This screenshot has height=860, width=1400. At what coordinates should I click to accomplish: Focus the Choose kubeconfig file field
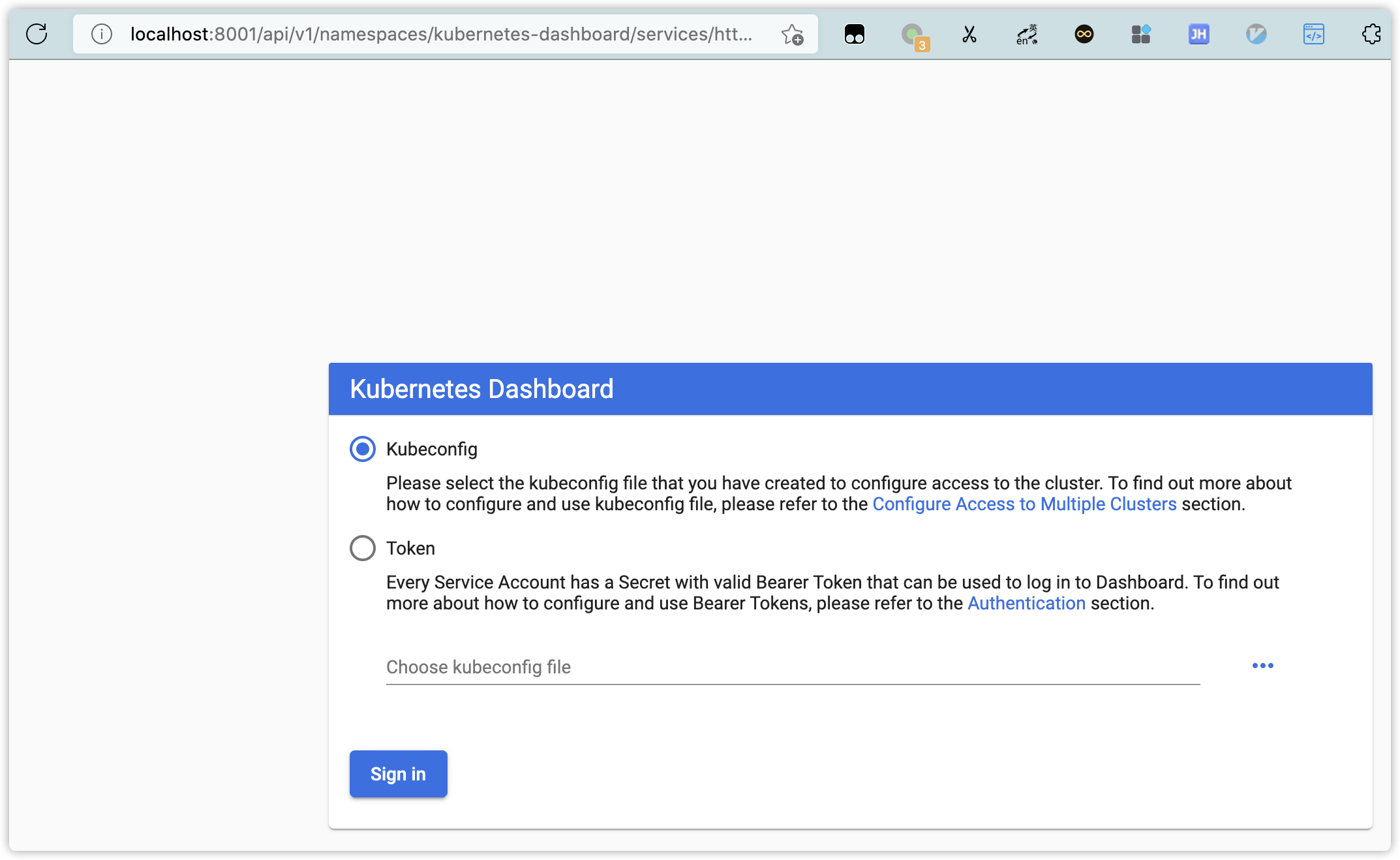[x=793, y=667]
